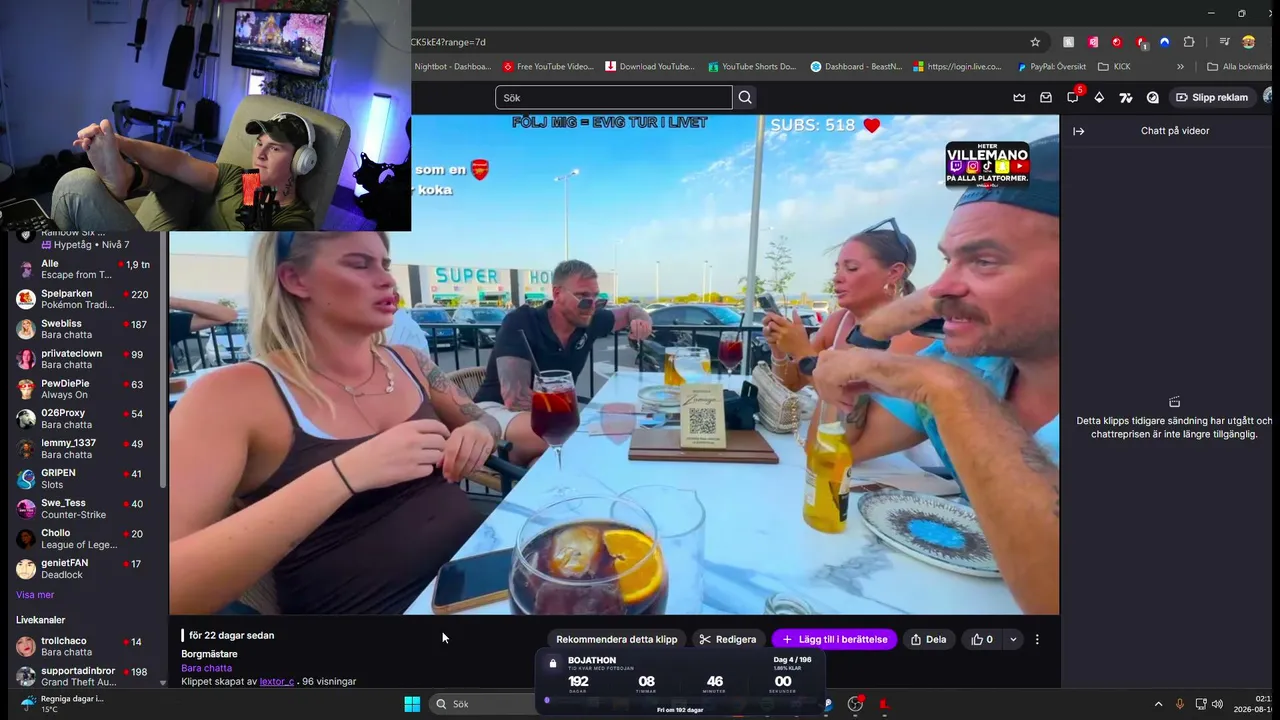This screenshot has height=720, width=1280.
Task: Click the gray K browser extension icon
Action: click(x=1069, y=42)
